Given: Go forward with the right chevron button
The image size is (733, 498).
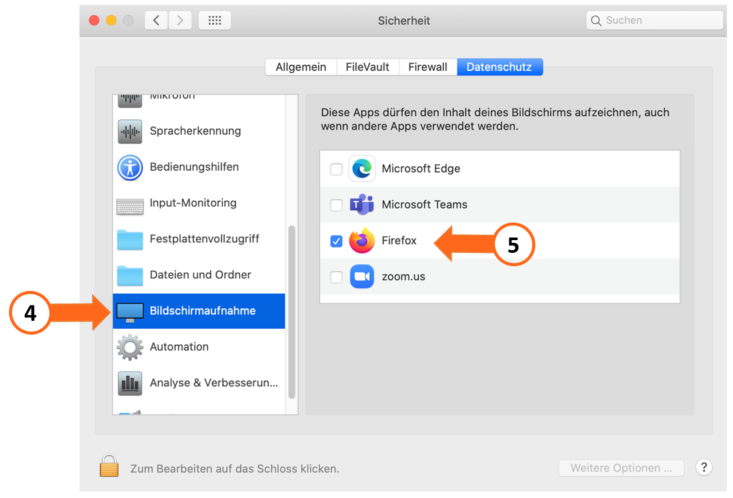Looking at the screenshot, I should [180, 20].
